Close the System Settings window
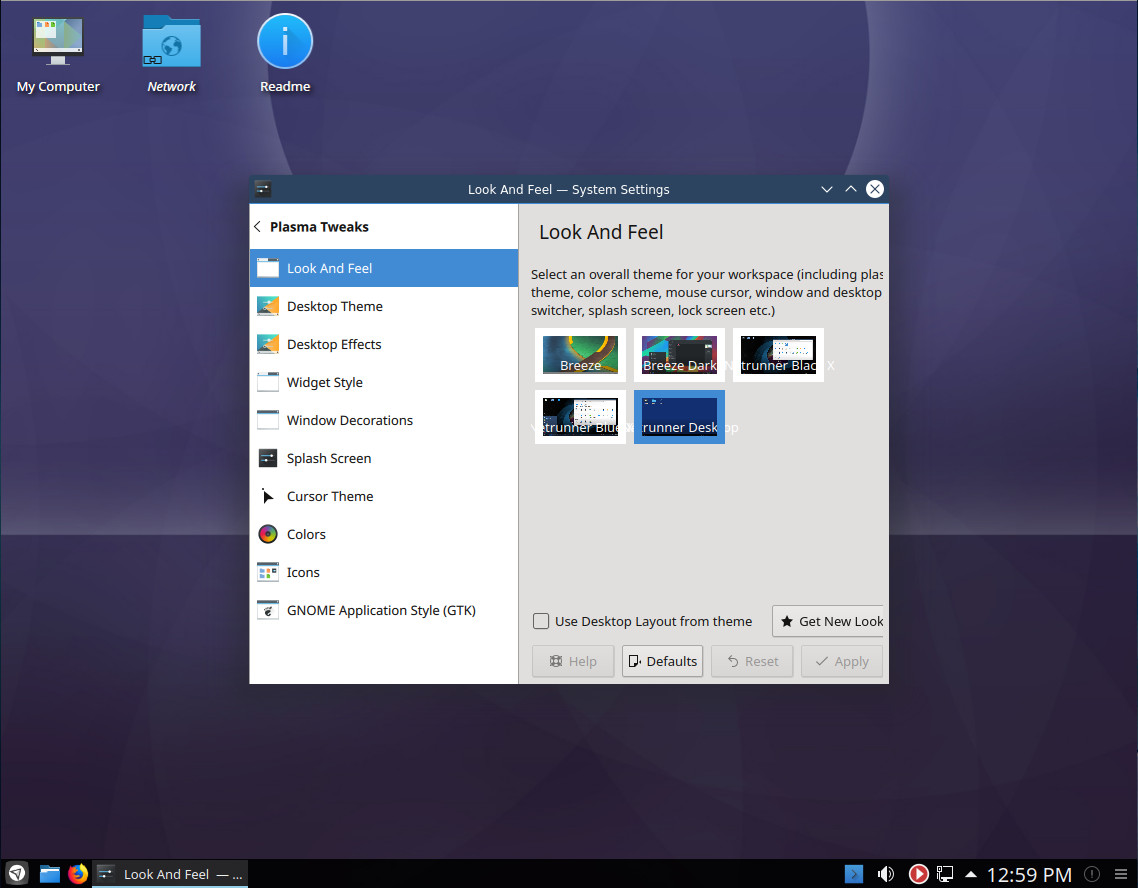The image size is (1138, 888). pyautogui.click(x=875, y=189)
